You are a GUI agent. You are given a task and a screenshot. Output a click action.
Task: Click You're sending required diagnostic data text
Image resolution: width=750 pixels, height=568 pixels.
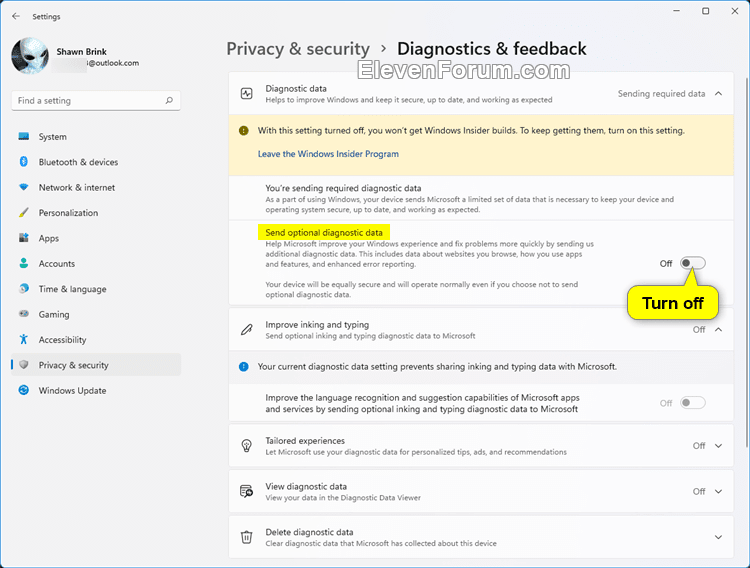[343, 188]
